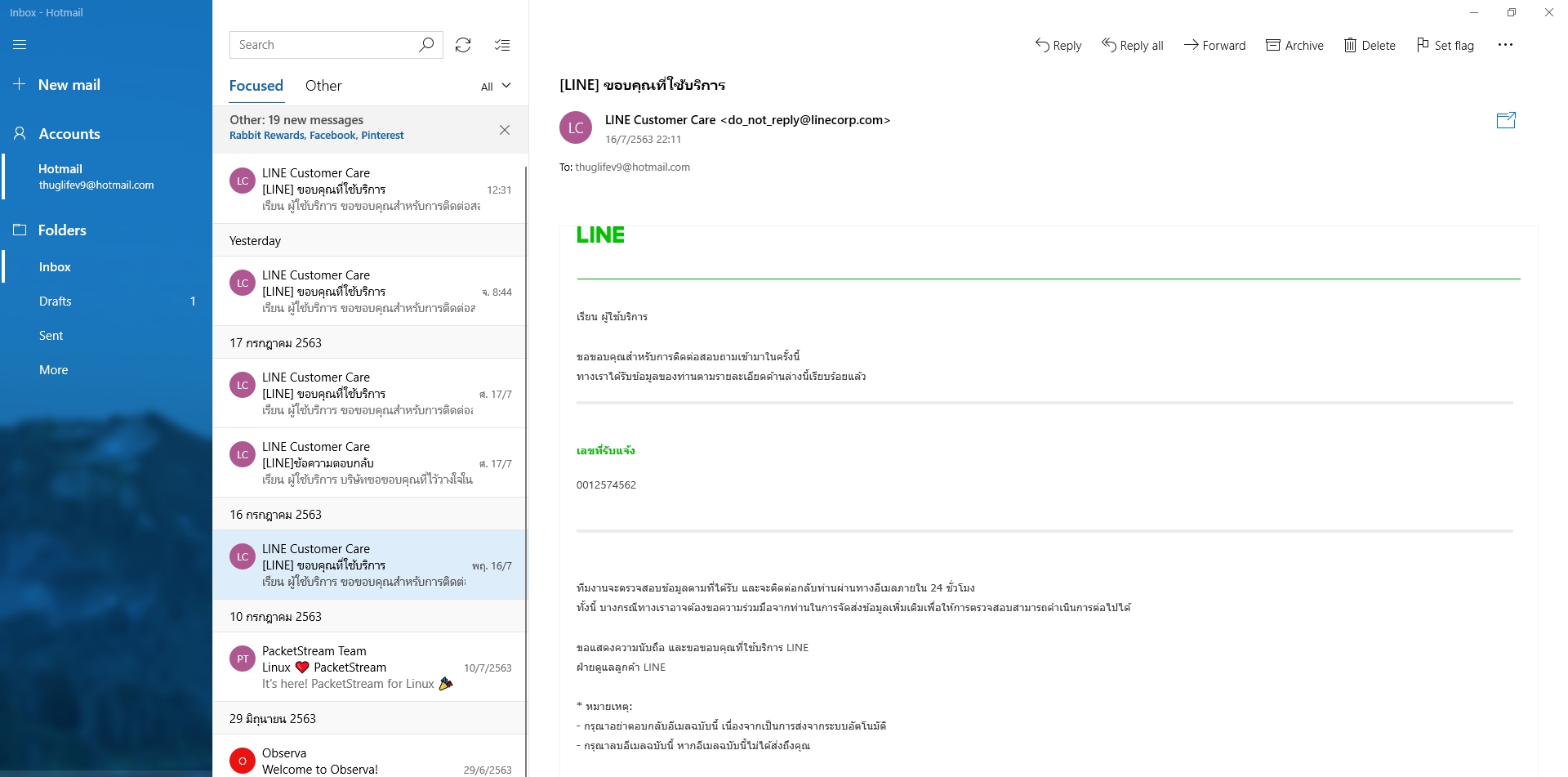Enter selection mode via checklist icon
Screen dimensions: 1568x777
pos(502,45)
